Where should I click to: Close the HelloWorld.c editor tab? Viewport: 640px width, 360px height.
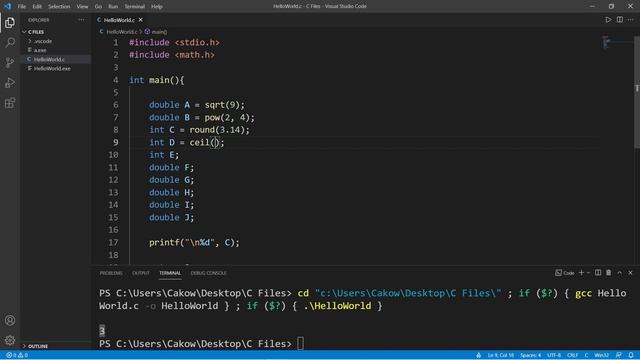[x=140, y=20]
